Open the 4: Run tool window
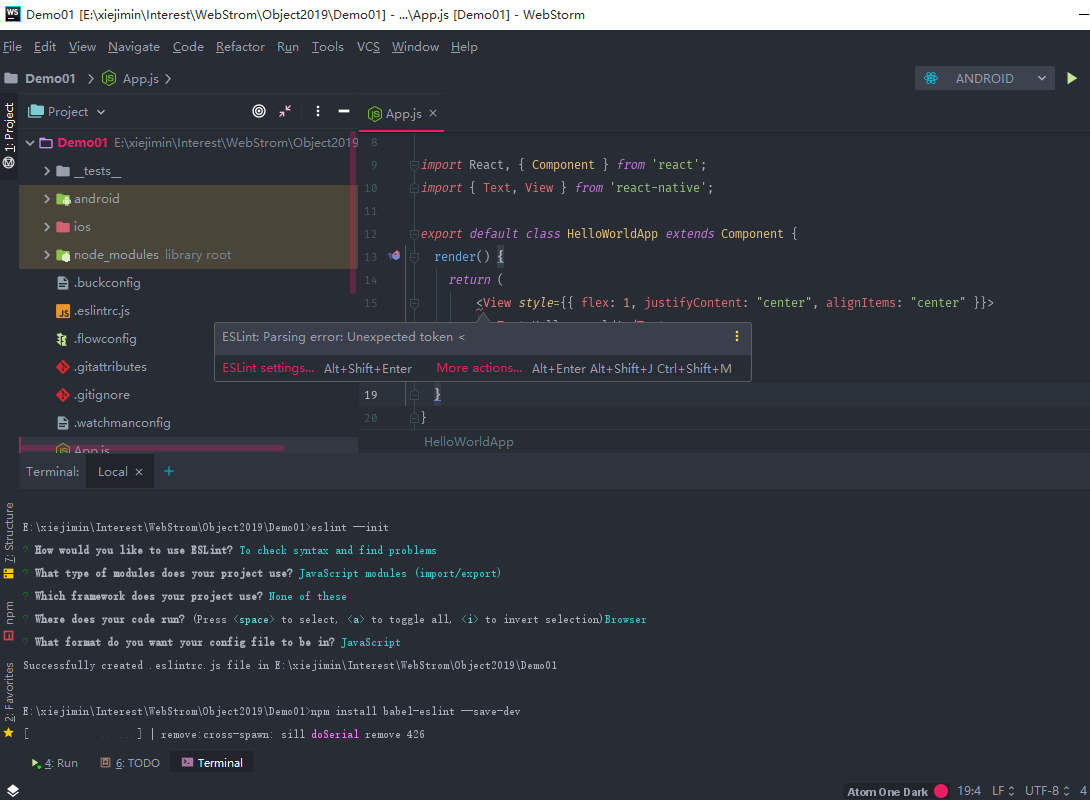The width and height of the screenshot is (1090, 800). (55, 763)
